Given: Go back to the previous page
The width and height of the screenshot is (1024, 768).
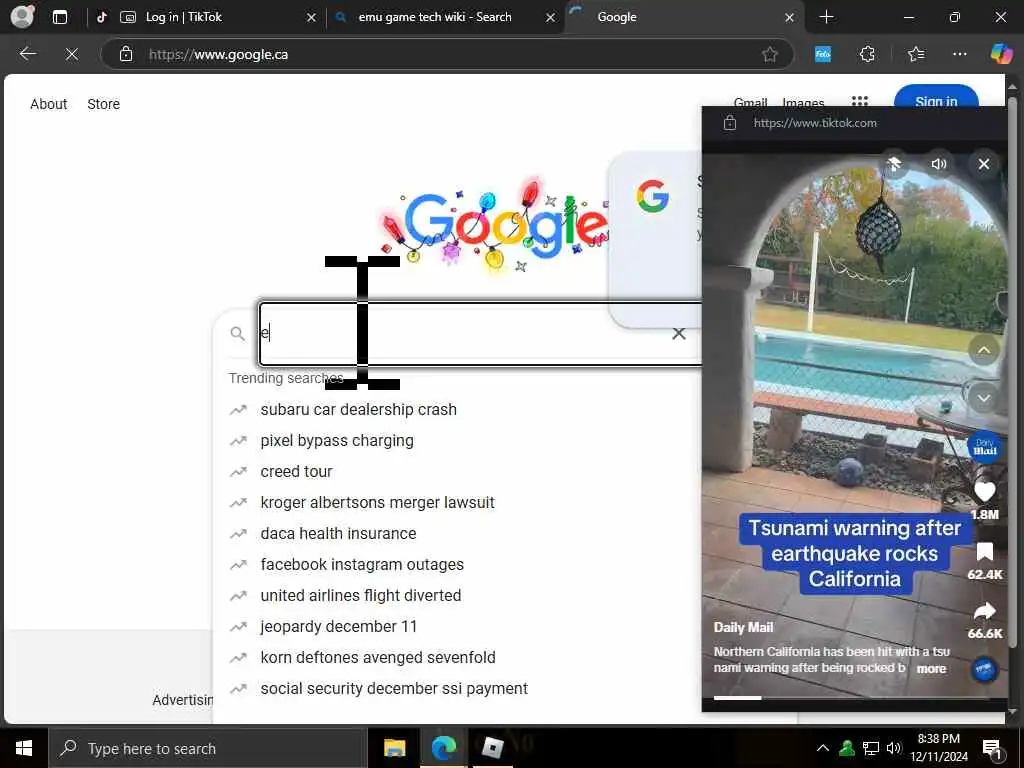Looking at the screenshot, I should 27,54.
